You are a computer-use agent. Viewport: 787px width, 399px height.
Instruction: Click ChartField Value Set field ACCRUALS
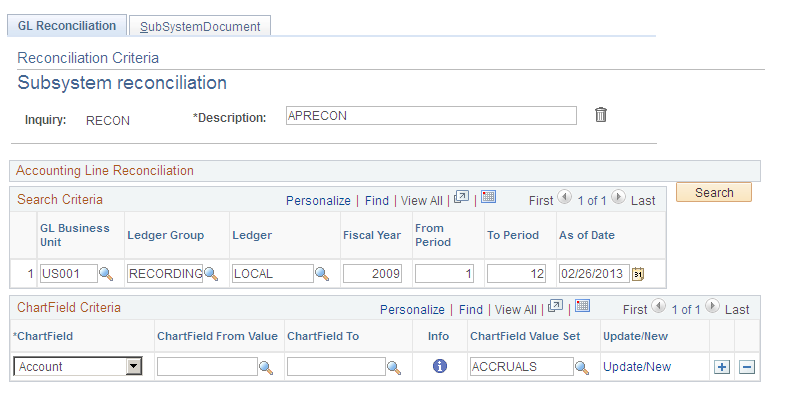[x=521, y=367]
